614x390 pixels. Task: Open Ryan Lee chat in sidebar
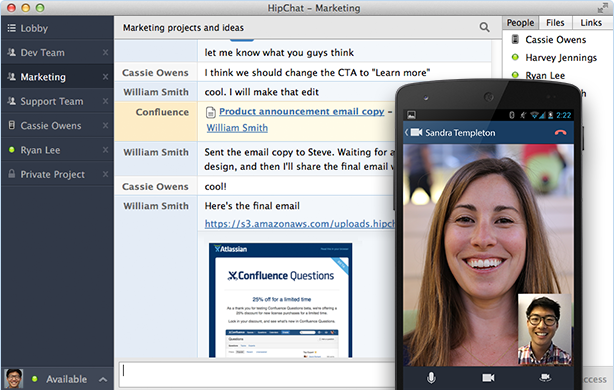click(57, 150)
